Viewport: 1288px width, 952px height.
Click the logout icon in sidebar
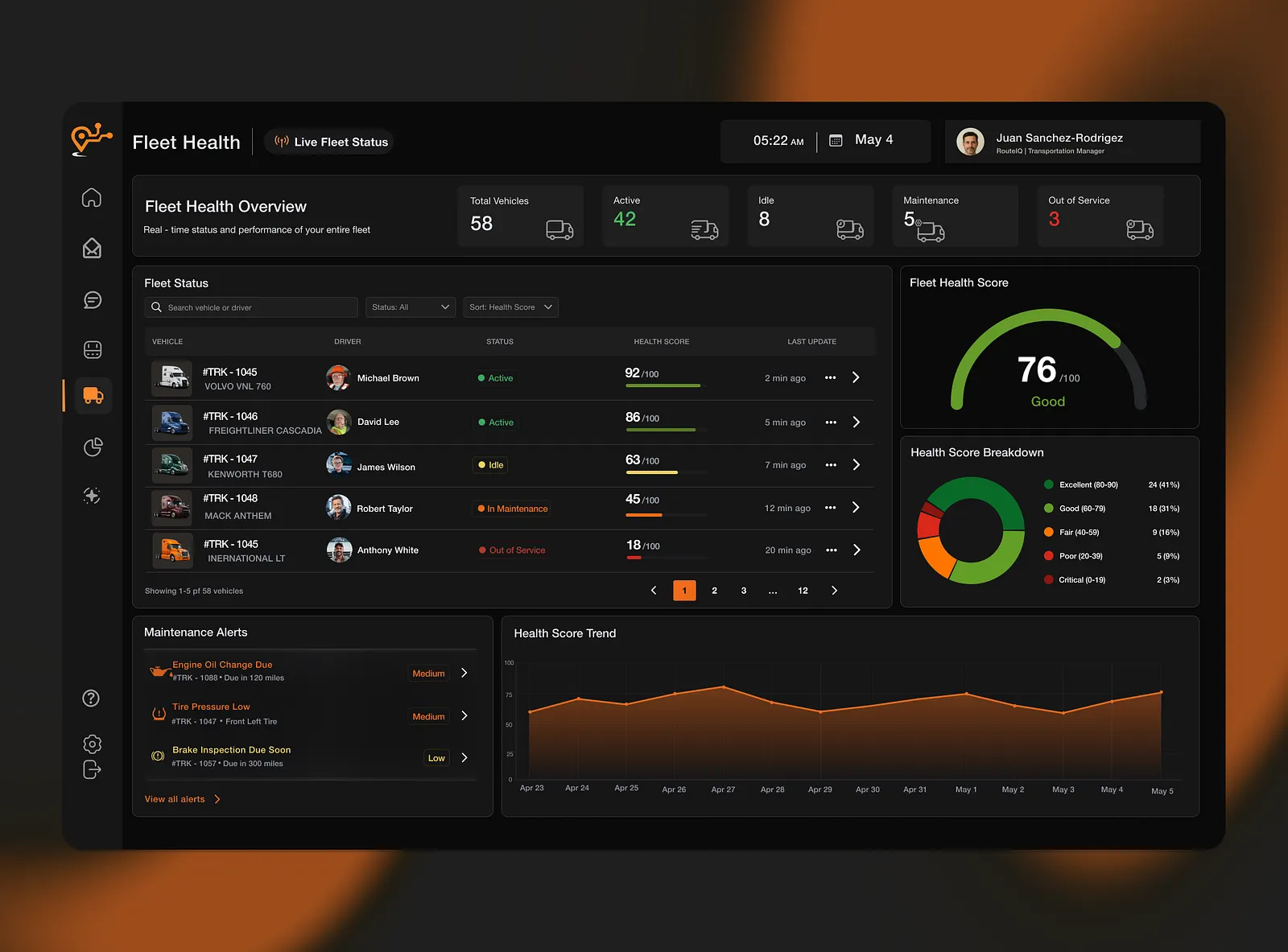[x=92, y=770]
